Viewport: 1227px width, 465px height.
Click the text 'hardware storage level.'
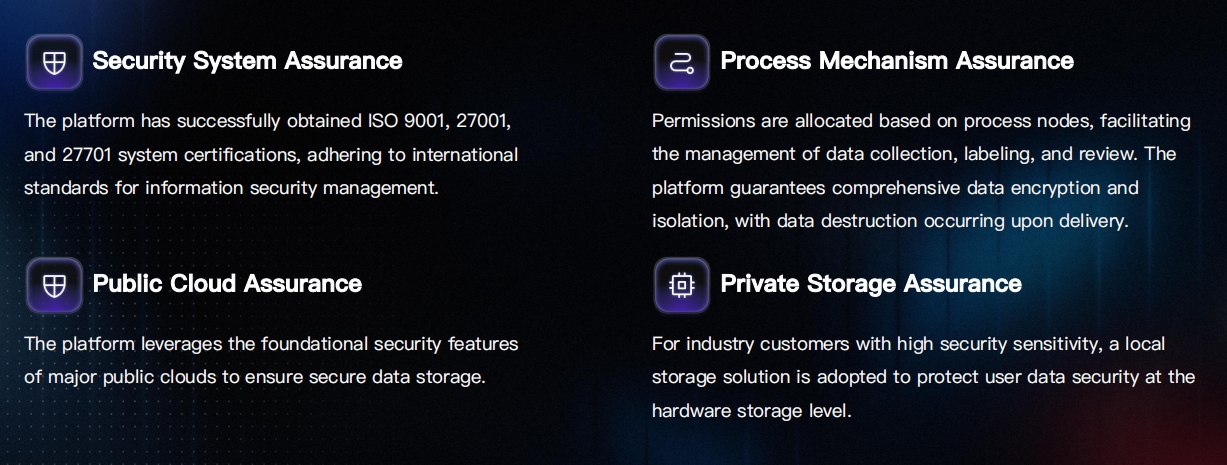pos(751,411)
